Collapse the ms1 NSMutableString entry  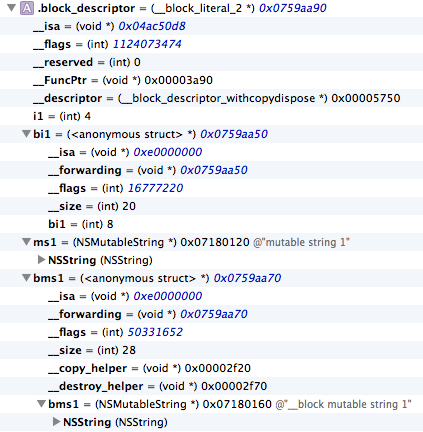click(x=26, y=242)
